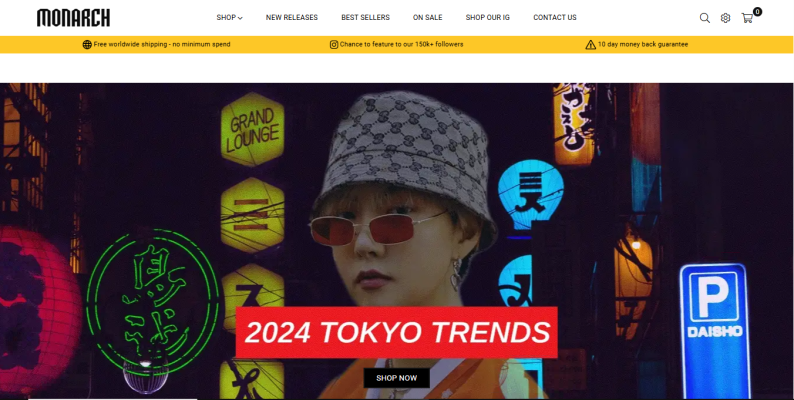This screenshot has height=400, width=794.
Task: Click the Monarch logo
Action: (73, 18)
